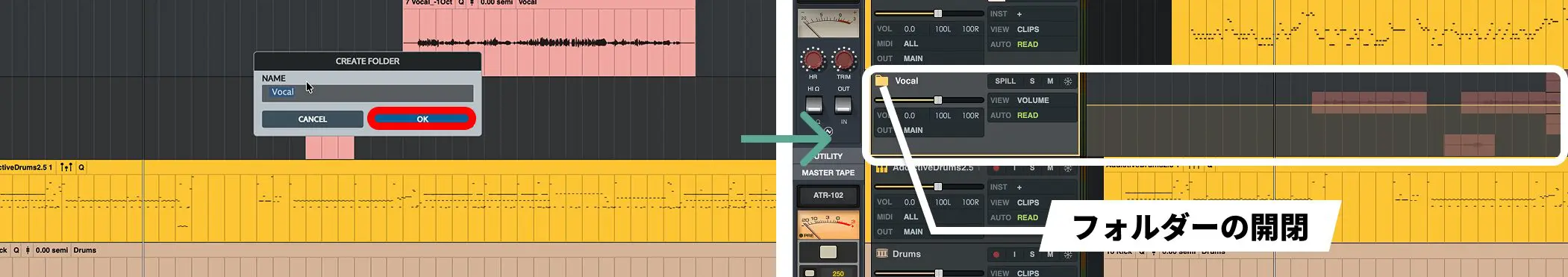Solo the Vocal folder track
This screenshot has height=277, width=1568.
[x=1032, y=81]
